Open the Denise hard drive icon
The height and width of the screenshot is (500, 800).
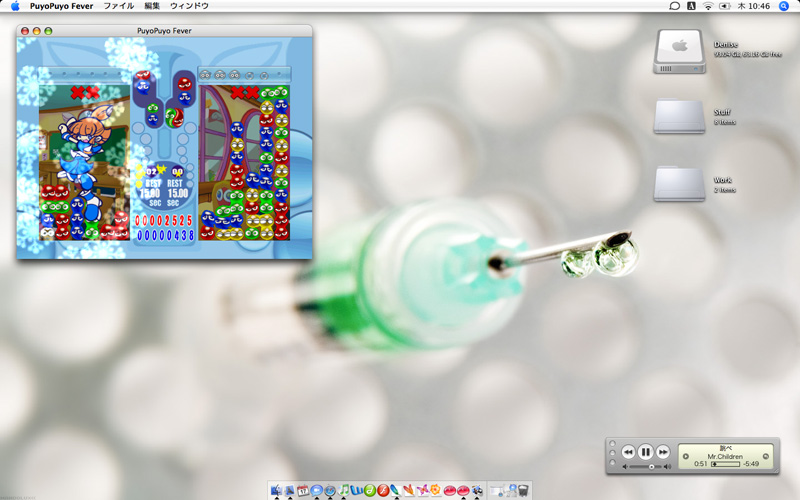point(679,51)
